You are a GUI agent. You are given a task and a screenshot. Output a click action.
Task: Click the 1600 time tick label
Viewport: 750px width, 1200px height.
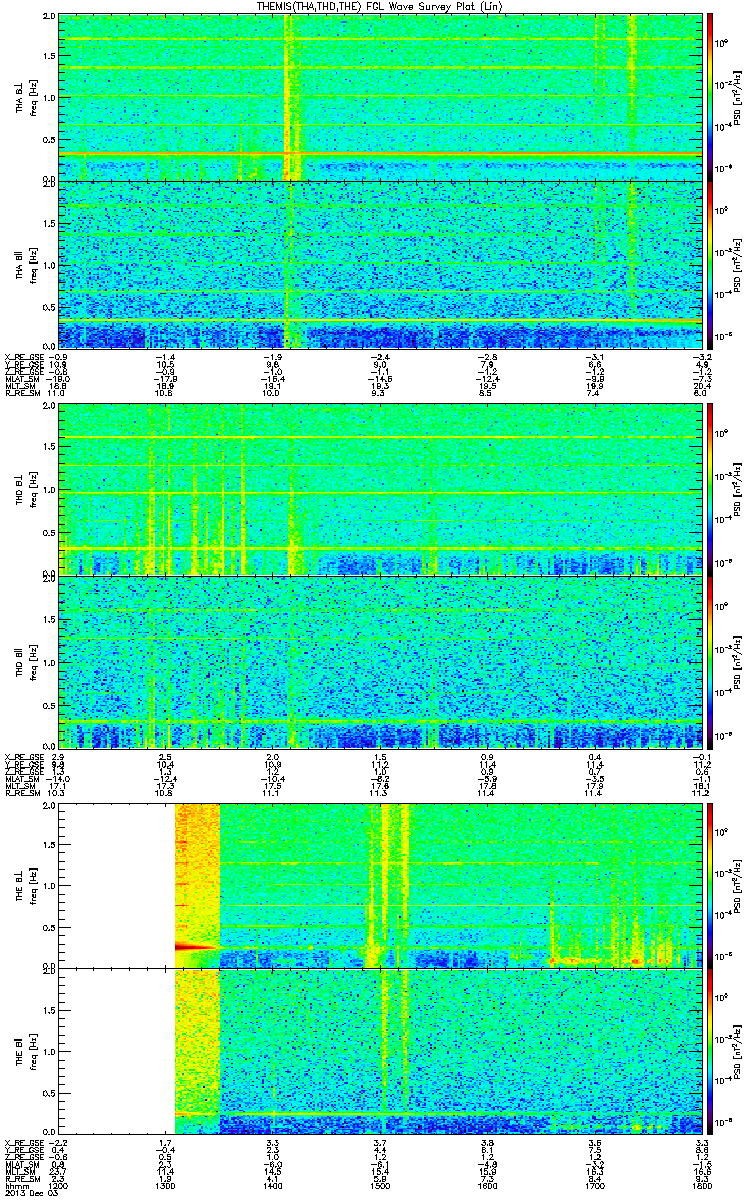point(487,1185)
